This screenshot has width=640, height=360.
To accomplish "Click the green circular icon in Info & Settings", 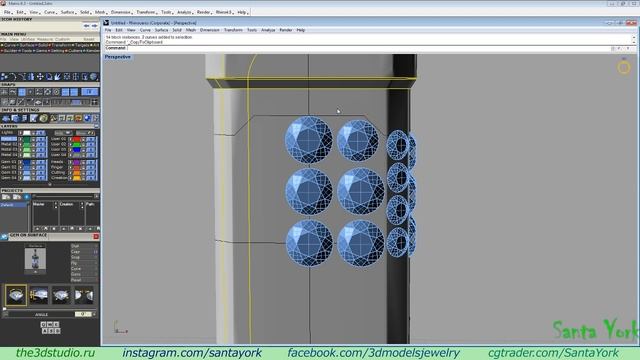I will pos(43,118).
